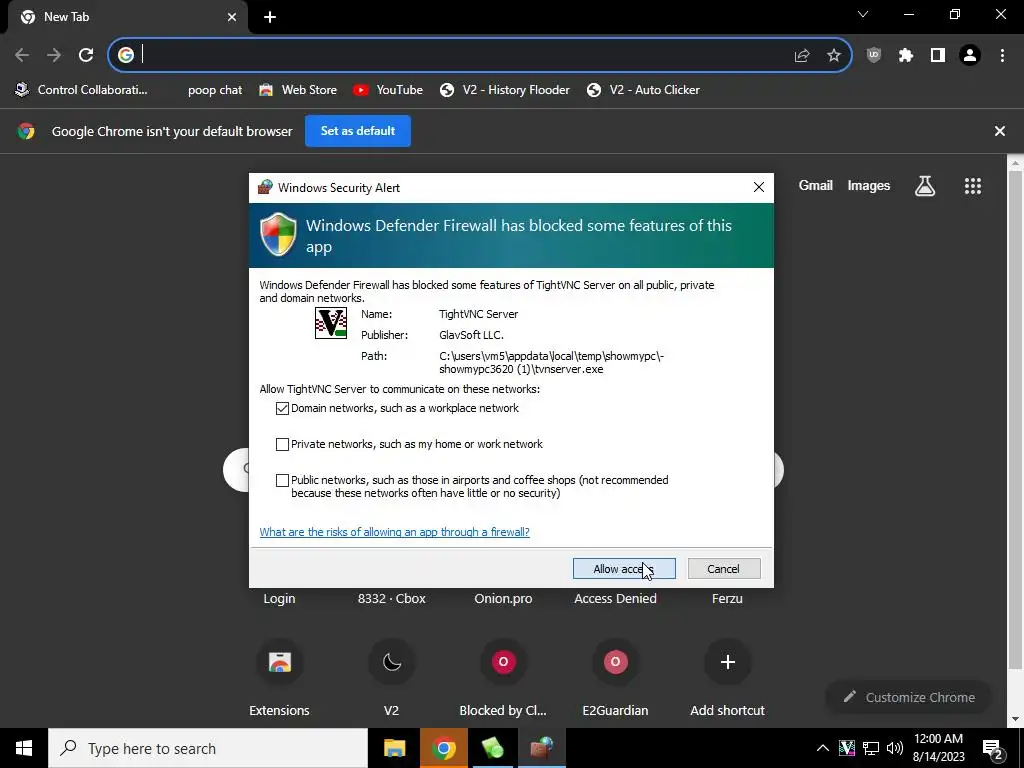
Task: Check the Public networks checkbox
Action: point(282,480)
